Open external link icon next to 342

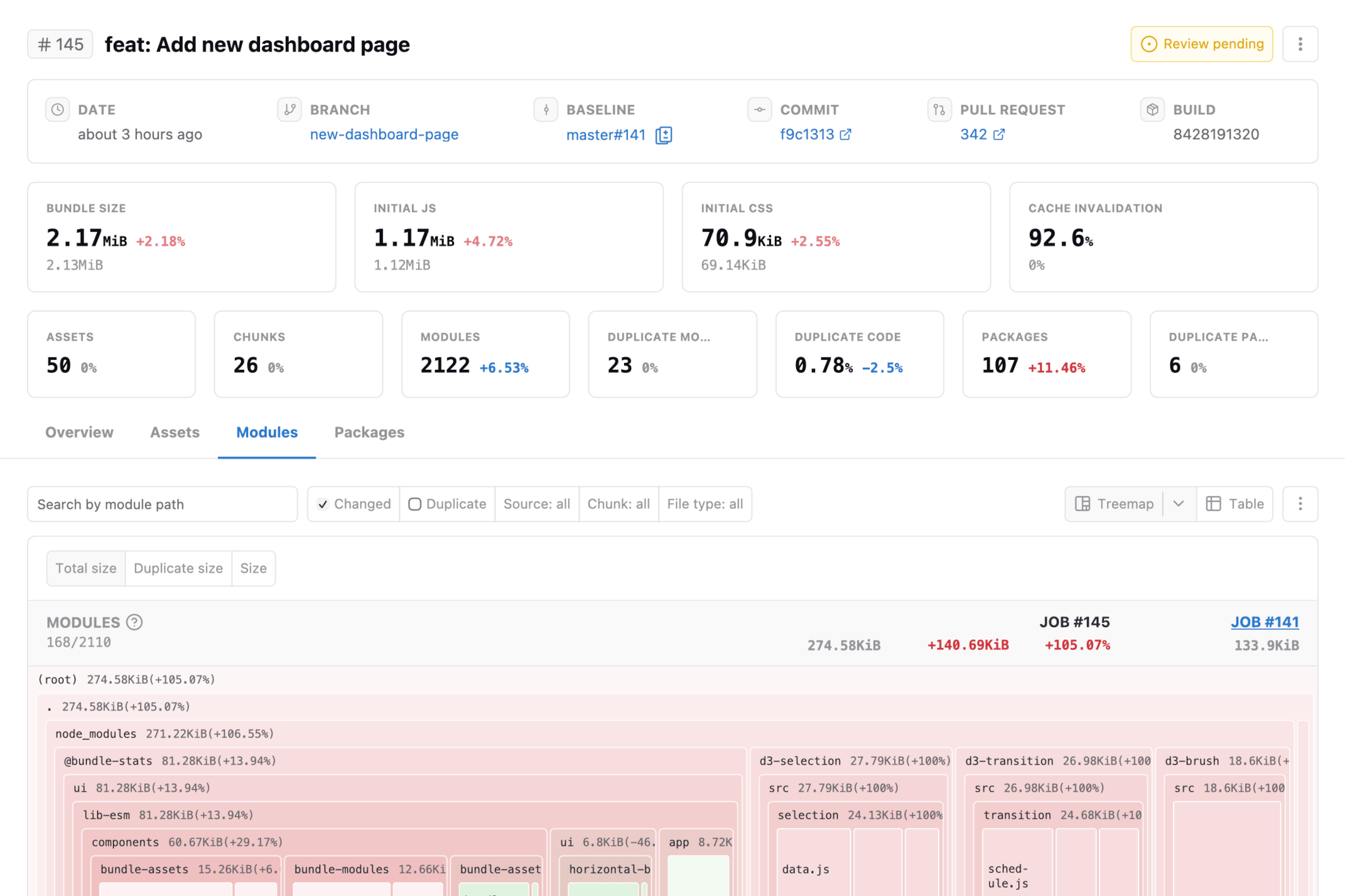click(999, 134)
